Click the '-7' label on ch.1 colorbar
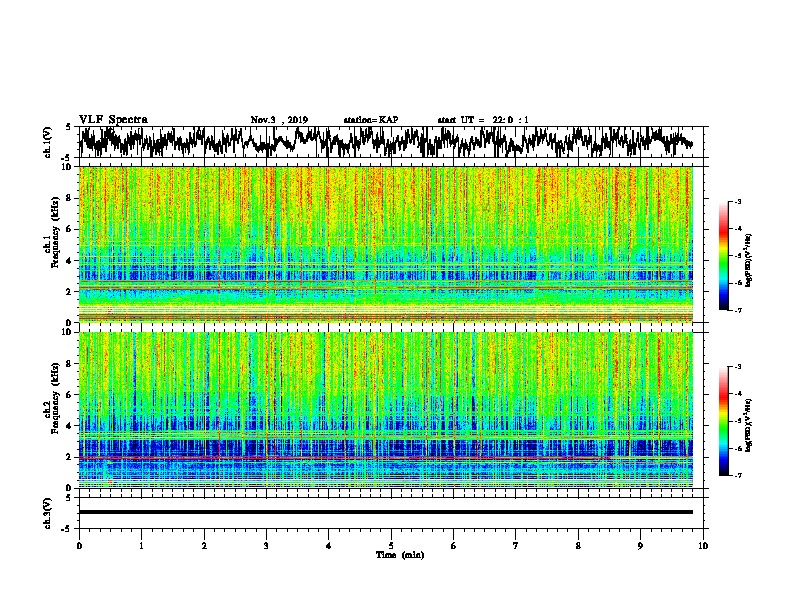Image resolution: width=792 pixels, height=612 pixels. (737, 310)
